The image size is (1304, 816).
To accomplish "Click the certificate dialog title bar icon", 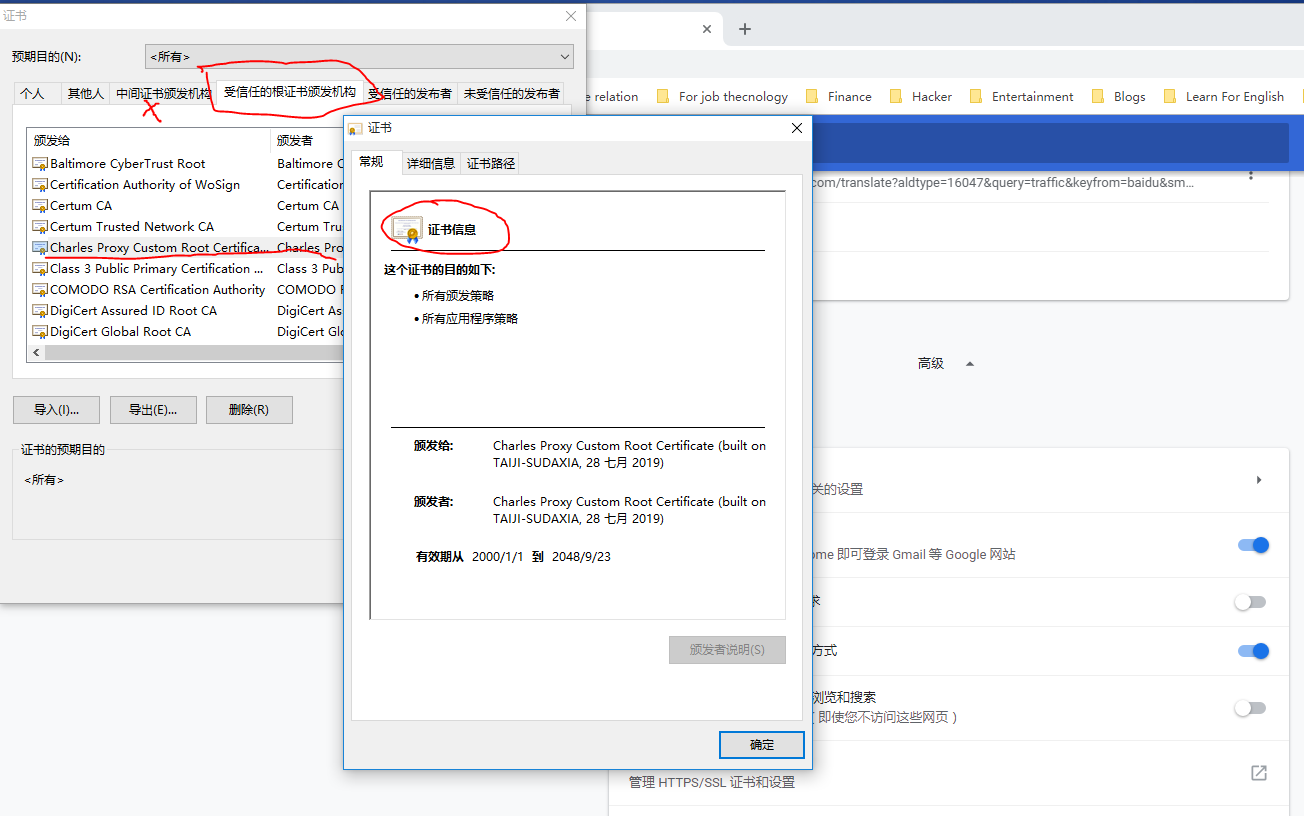I will pos(355,128).
